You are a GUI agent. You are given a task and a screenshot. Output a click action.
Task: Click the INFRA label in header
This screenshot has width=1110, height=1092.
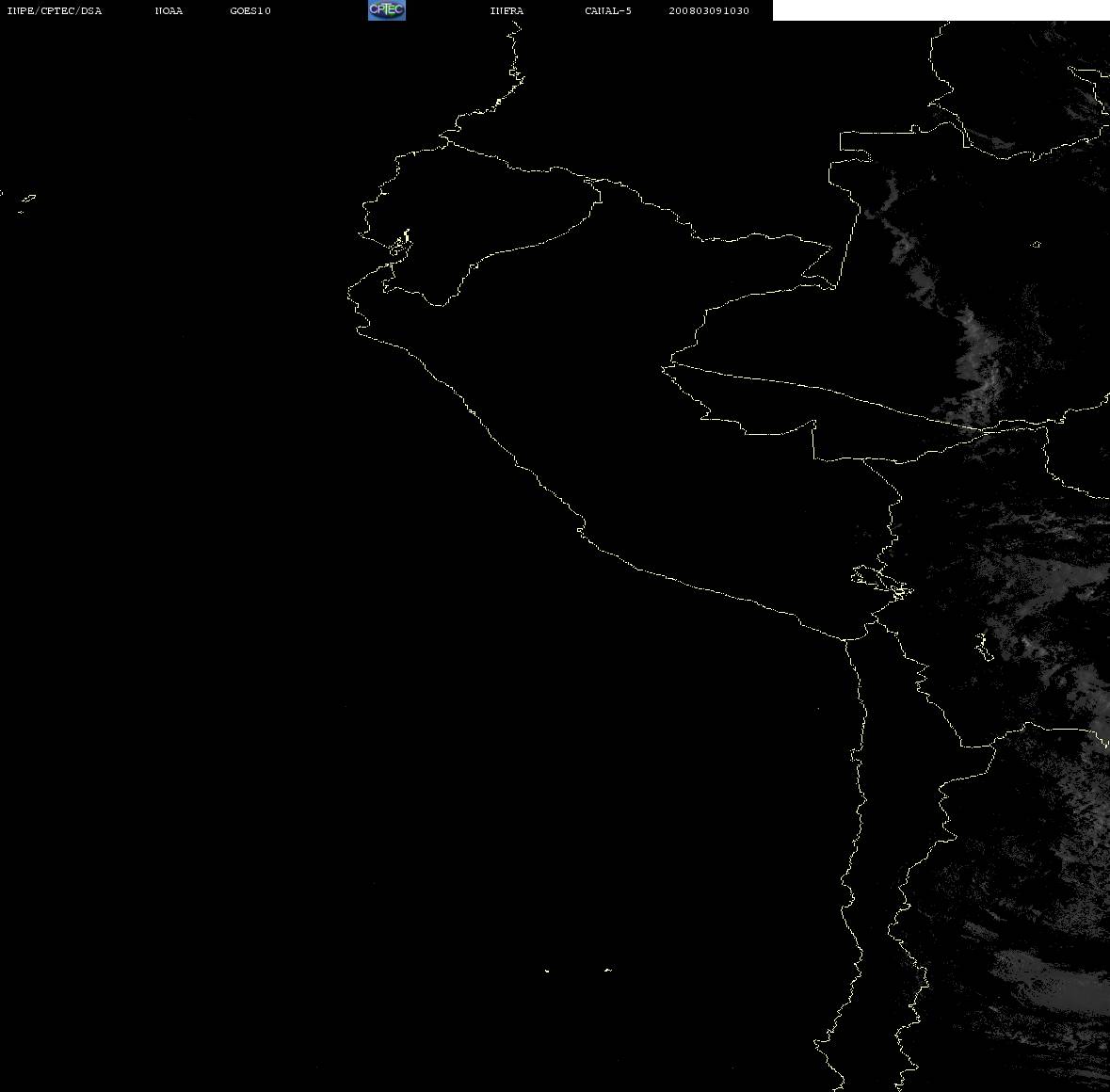coord(507,10)
